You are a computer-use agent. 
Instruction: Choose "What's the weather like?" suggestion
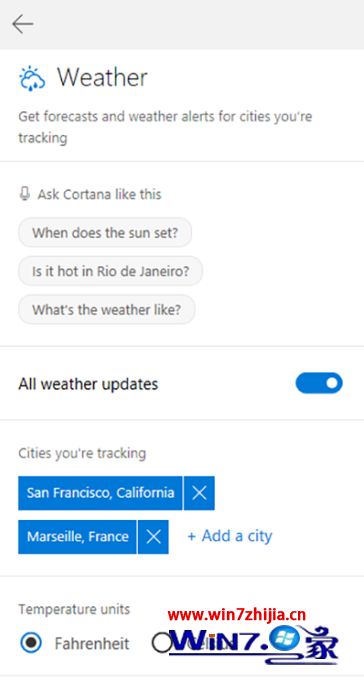point(106,310)
